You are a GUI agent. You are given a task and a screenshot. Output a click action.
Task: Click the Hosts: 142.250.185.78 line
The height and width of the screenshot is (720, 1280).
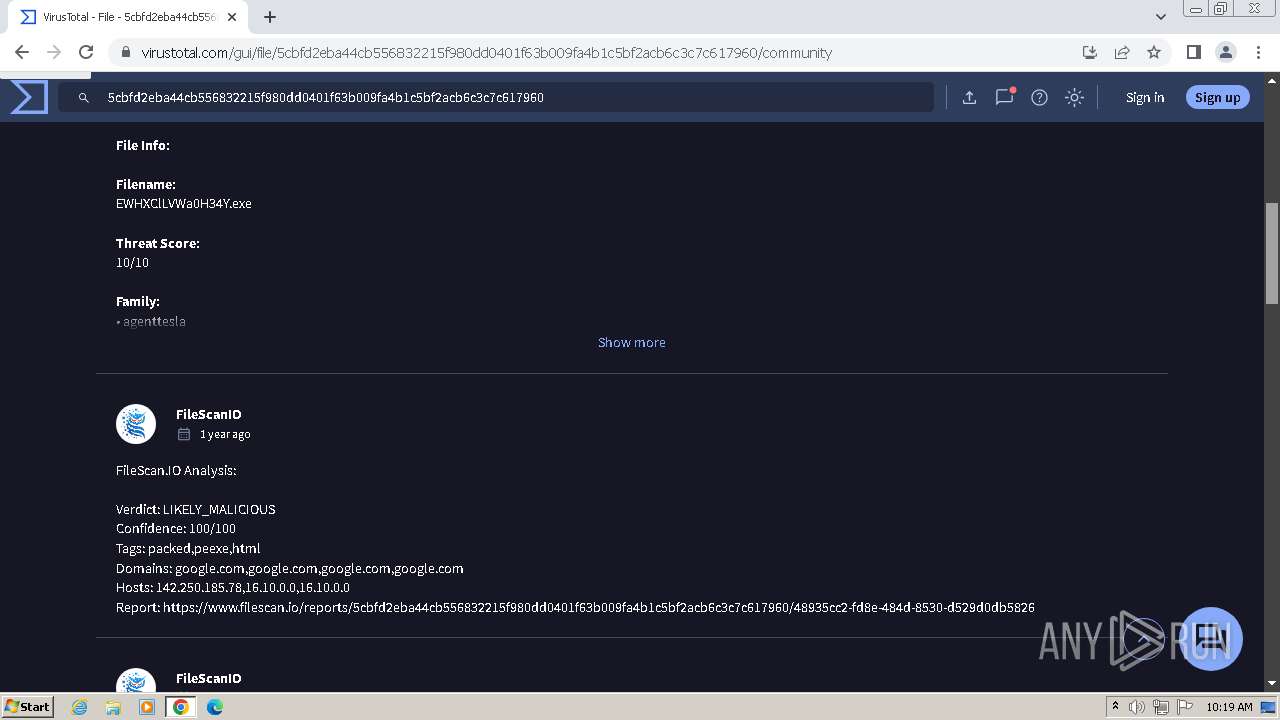(233, 587)
